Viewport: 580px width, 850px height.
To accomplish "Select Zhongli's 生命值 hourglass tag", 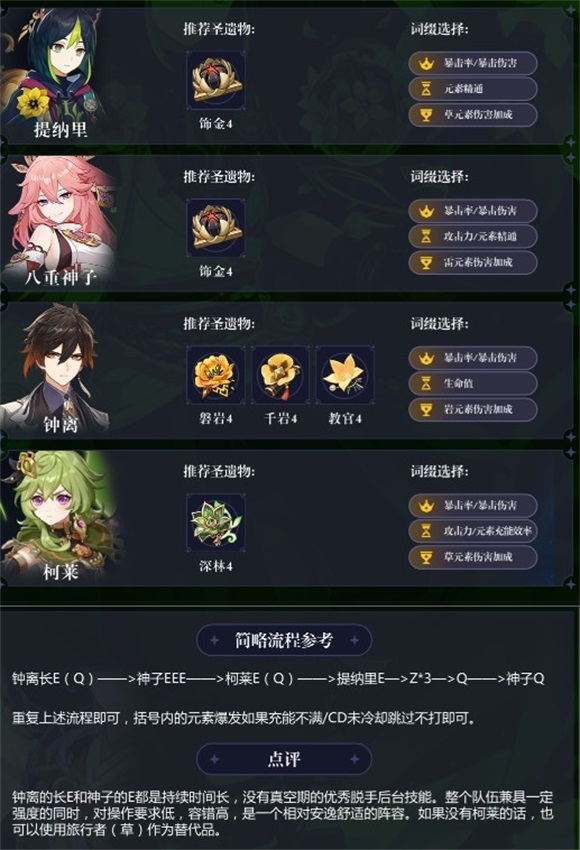I will 473,384.
